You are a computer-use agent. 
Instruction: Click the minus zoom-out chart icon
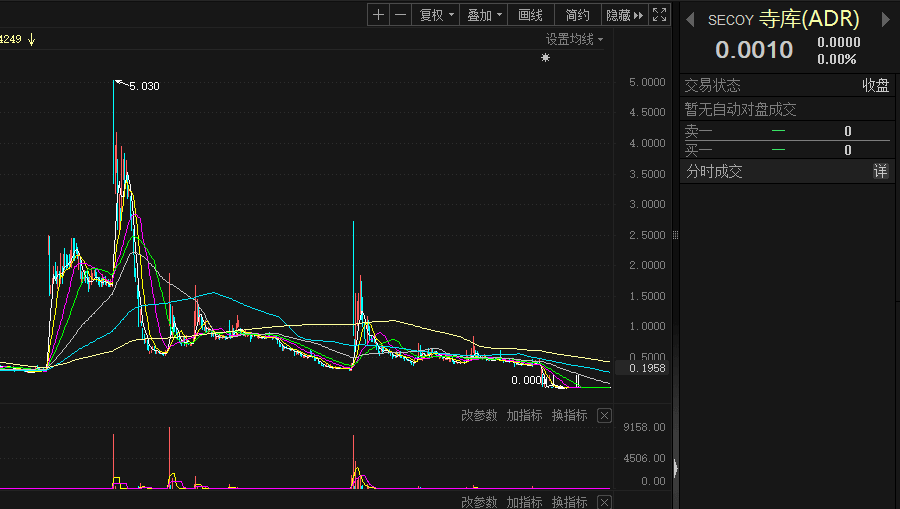coord(400,15)
